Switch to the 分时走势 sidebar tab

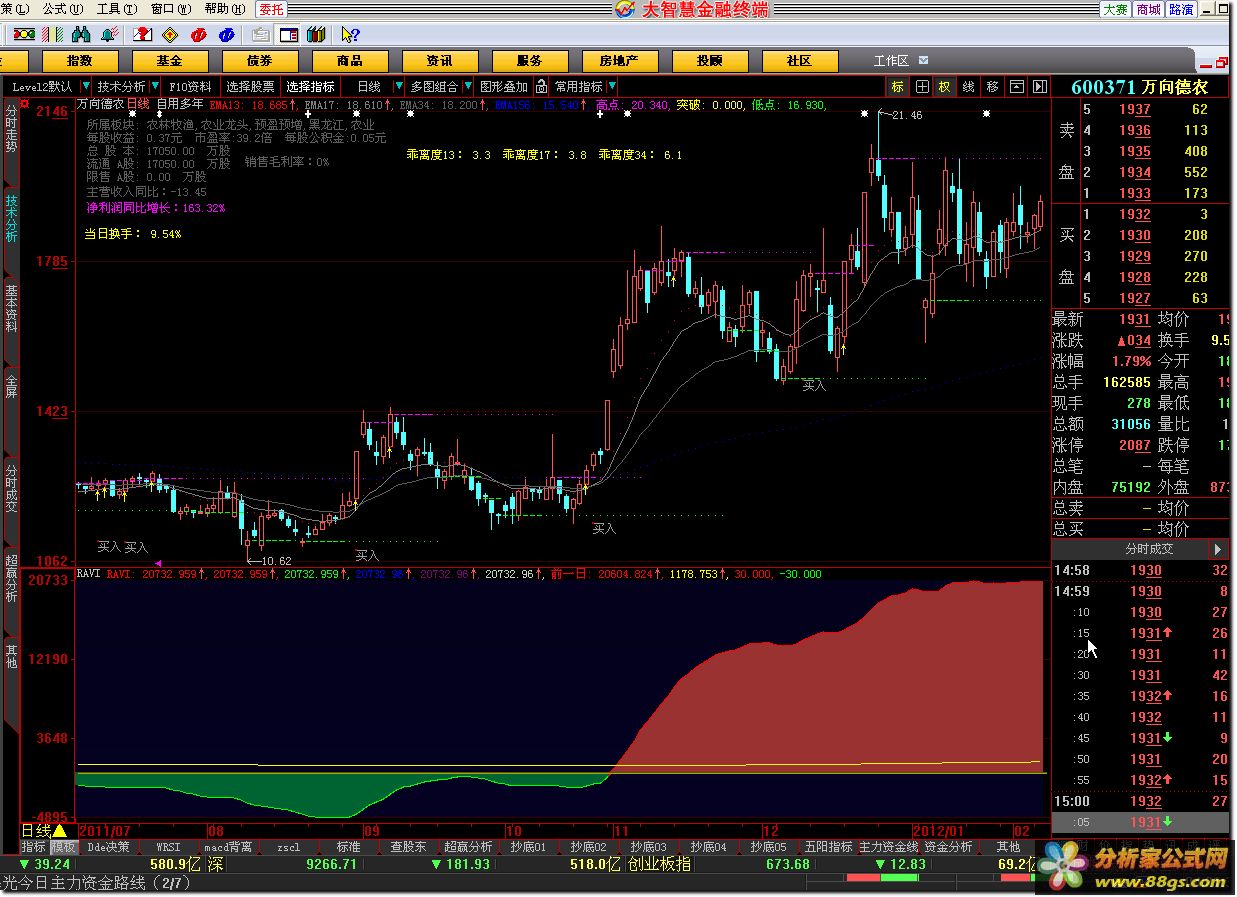click(11, 128)
